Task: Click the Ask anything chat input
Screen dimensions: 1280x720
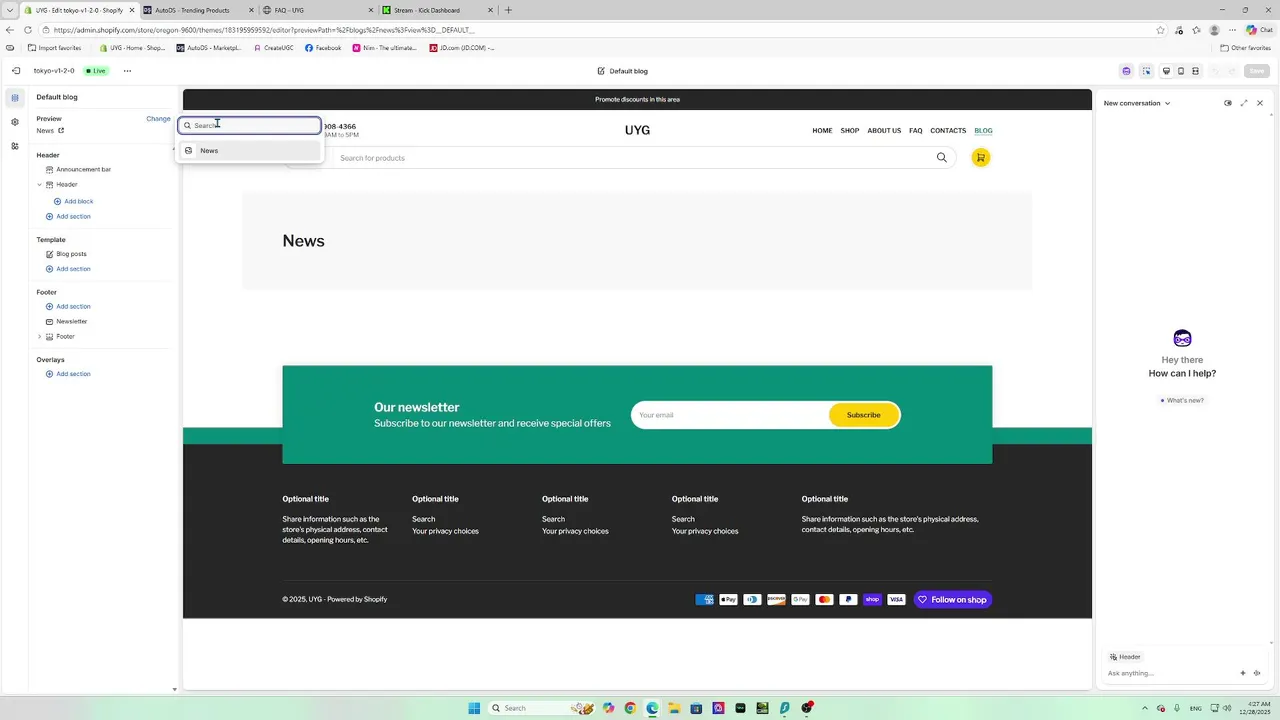Action: [1170, 673]
